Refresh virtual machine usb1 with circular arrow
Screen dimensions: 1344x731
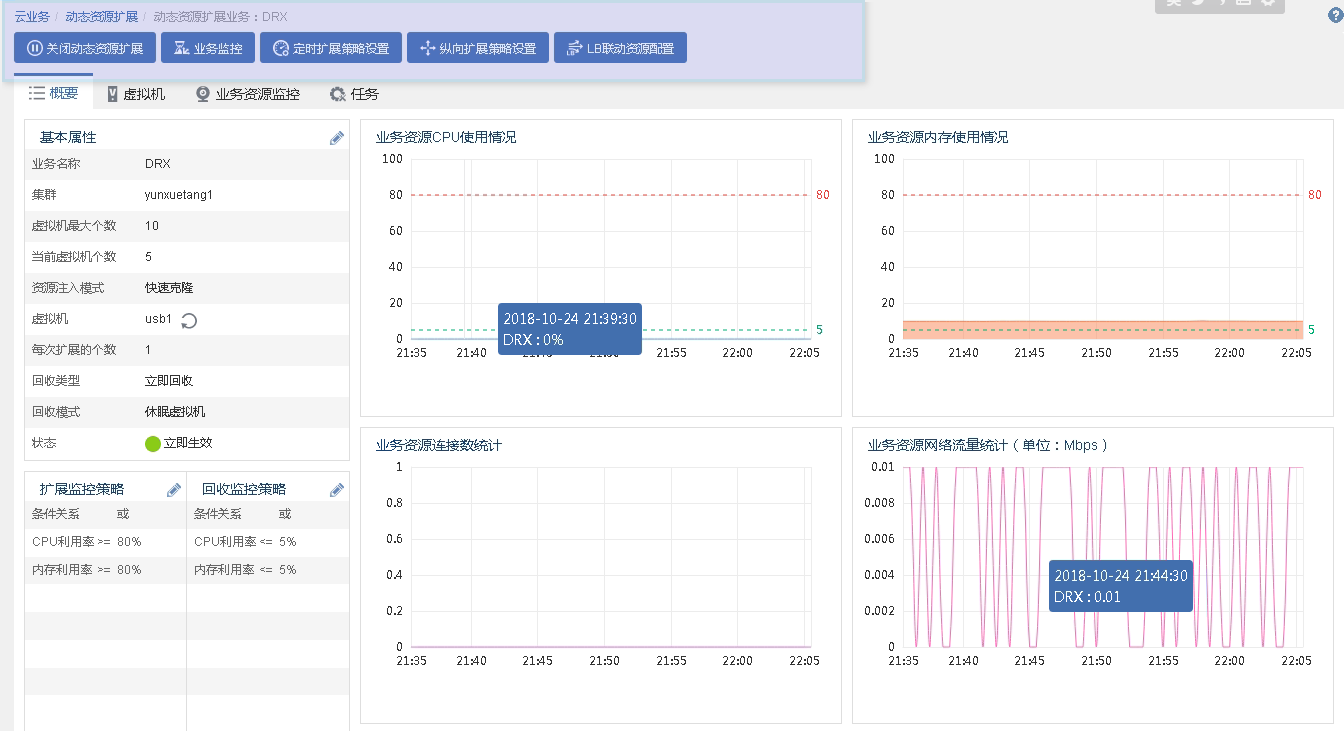click(x=188, y=321)
